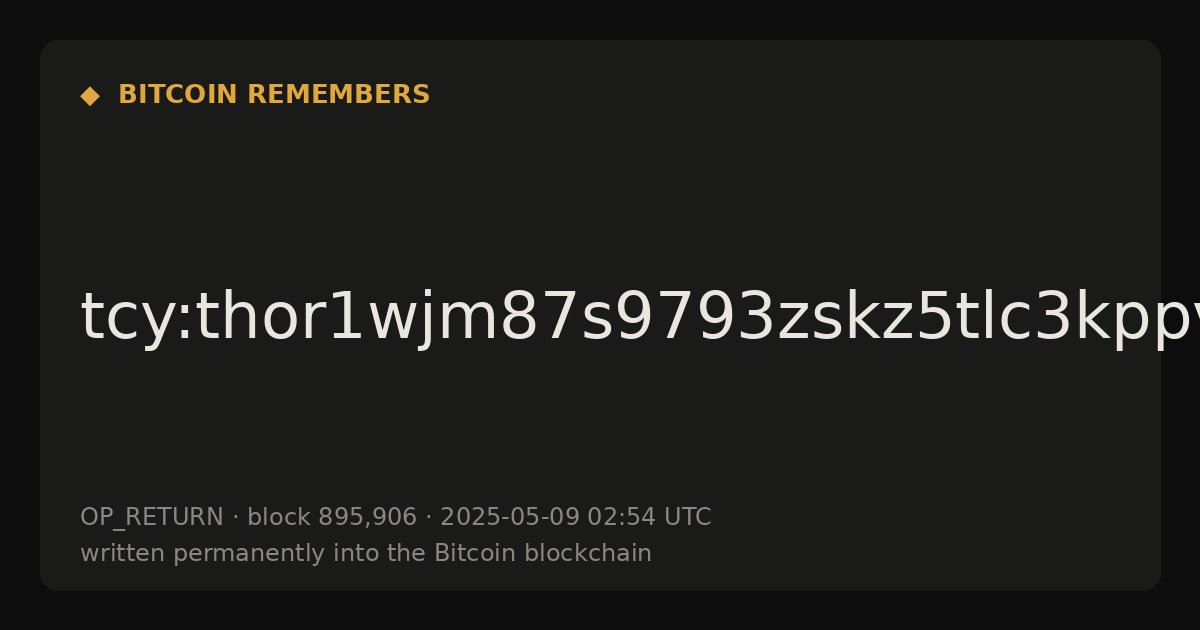Open block 895,906 reference
Screen dimensions: 1200x630
click(332, 518)
